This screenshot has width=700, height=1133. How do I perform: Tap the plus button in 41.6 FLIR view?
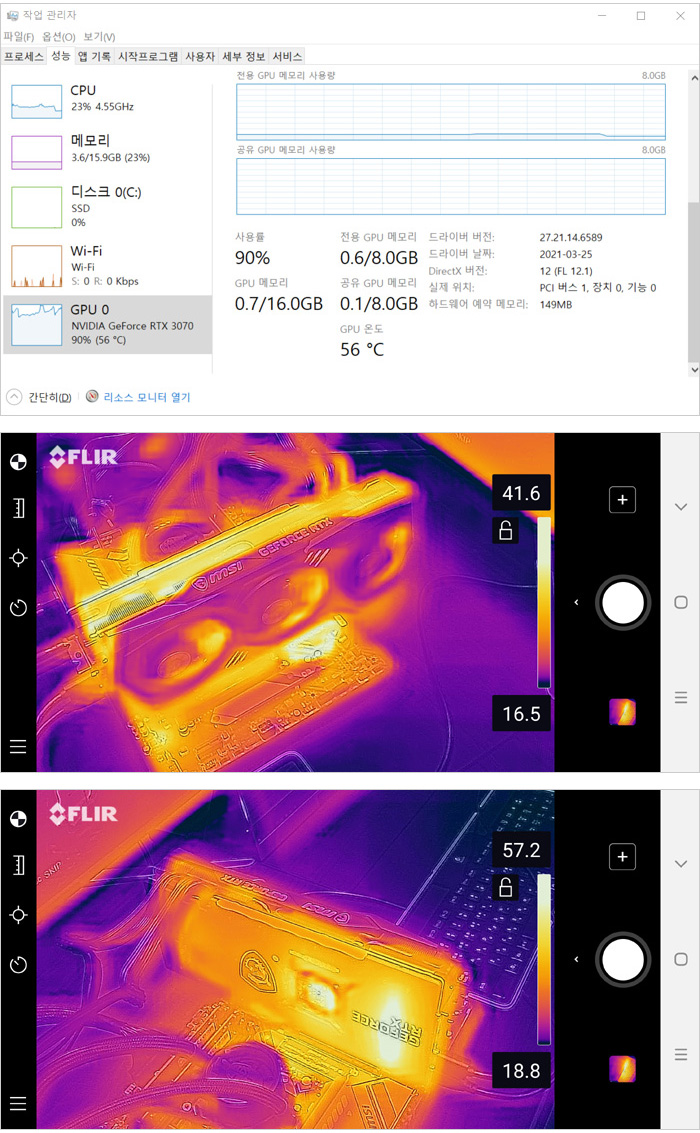point(623,500)
